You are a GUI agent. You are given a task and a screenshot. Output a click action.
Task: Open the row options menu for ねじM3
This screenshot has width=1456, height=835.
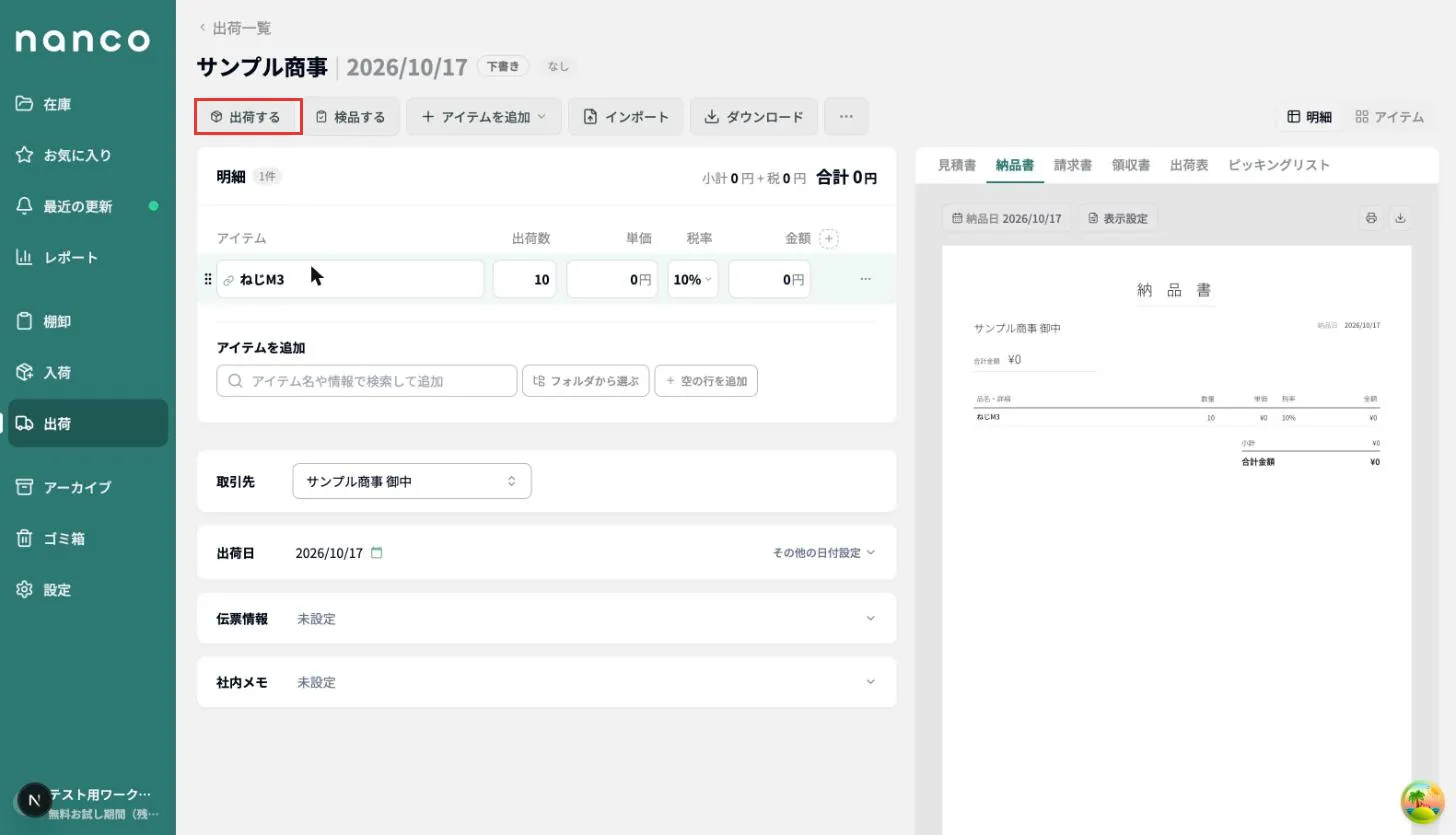[865, 279]
